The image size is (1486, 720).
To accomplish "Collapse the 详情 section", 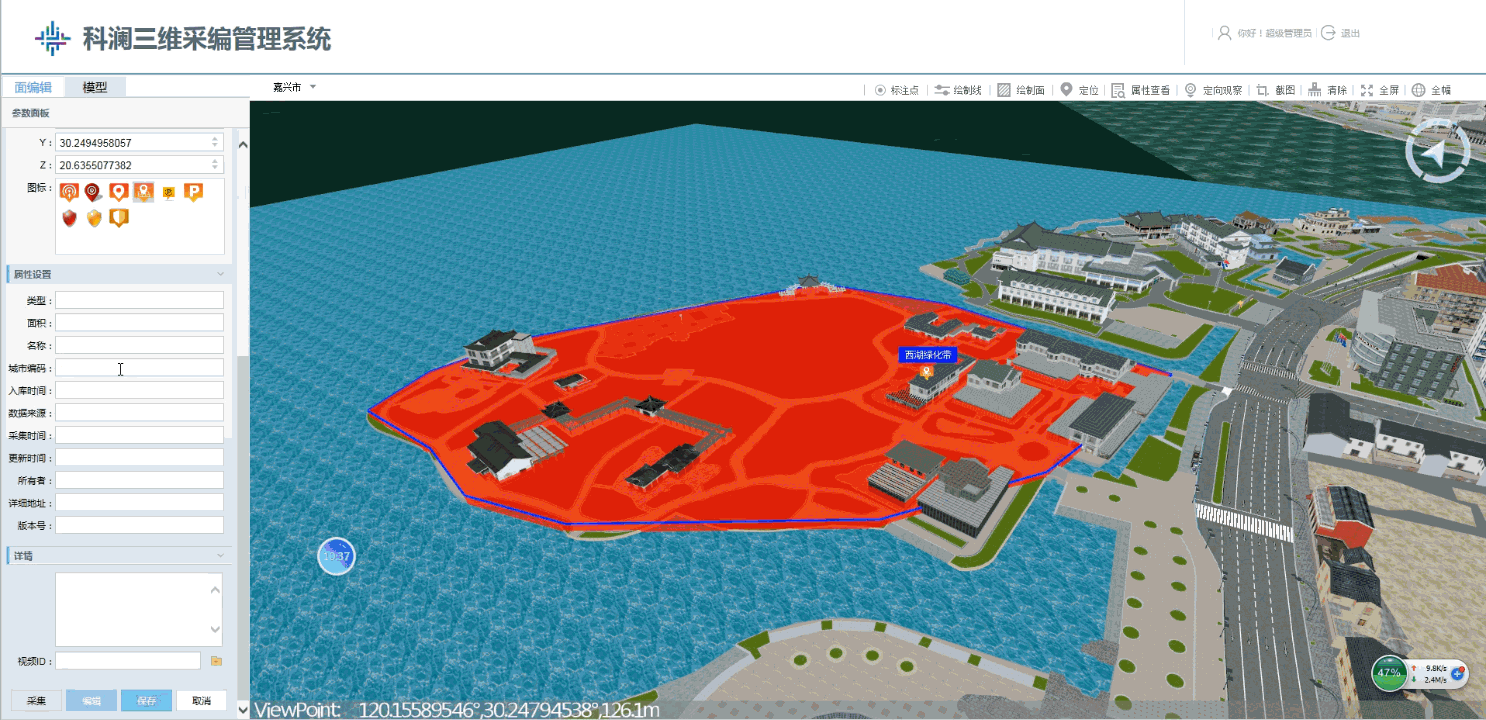I will pos(220,555).
